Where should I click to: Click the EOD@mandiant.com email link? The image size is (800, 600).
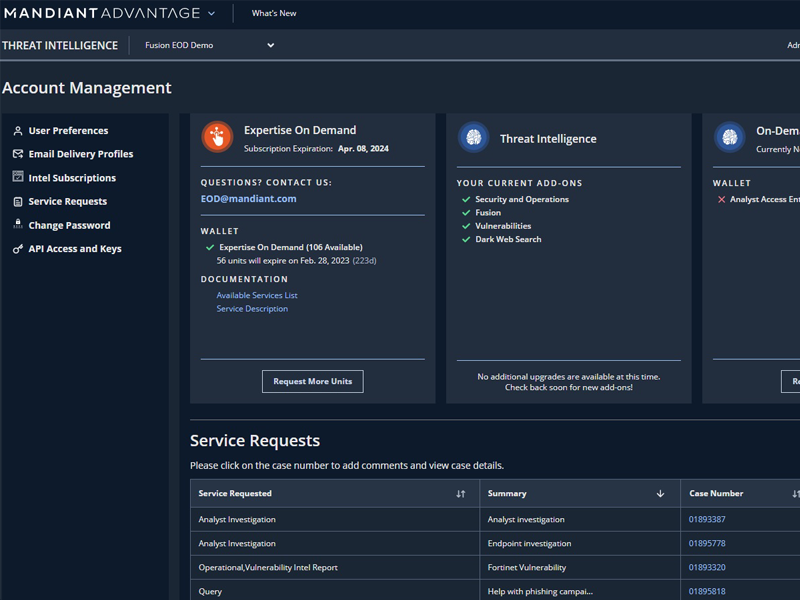tap(248, 199)
